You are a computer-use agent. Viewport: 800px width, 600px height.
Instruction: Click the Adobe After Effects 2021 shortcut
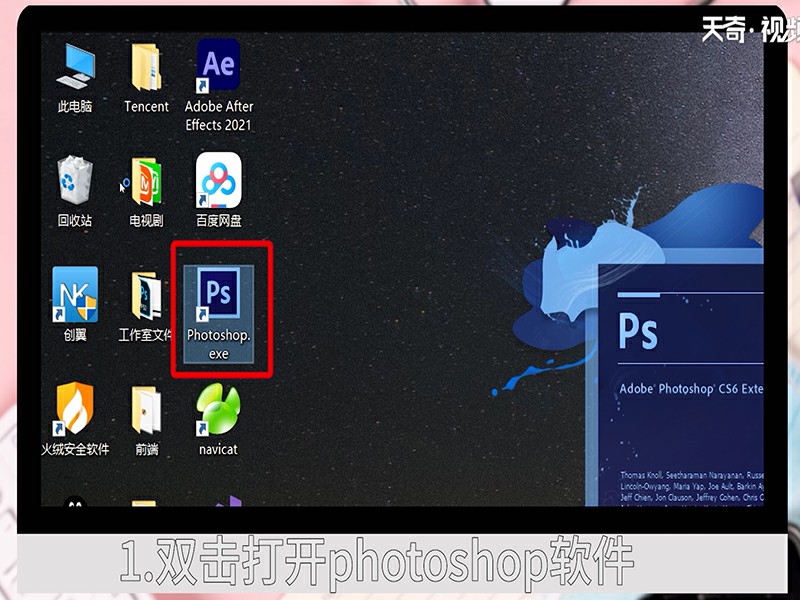pyautogui.click(x=218, y=65)
